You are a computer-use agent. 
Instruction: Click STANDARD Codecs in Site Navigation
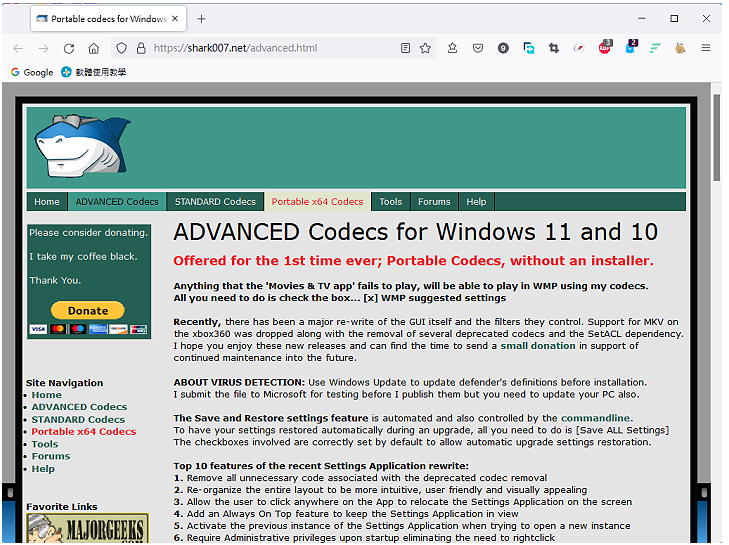(78, 419)
